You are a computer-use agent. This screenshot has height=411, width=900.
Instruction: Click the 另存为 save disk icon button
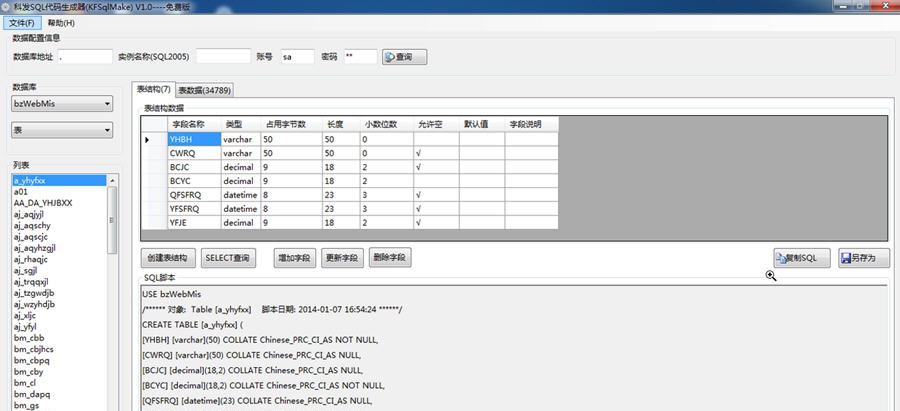[x=864, y=258]
